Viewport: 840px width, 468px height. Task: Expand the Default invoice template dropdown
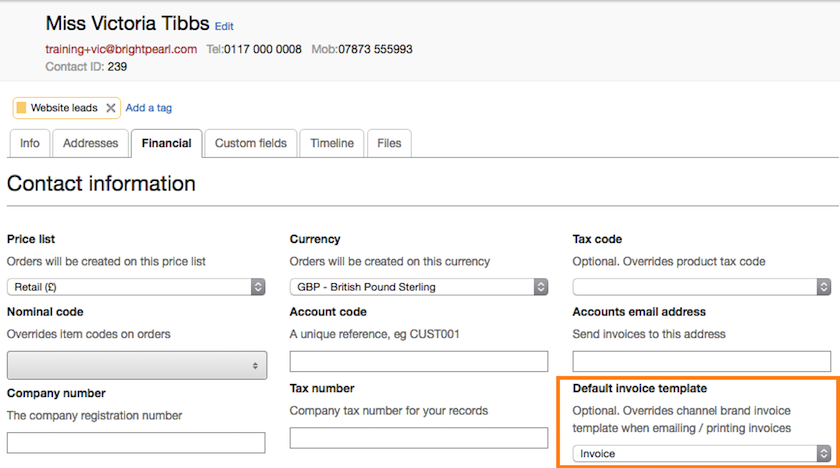[702, 453]
